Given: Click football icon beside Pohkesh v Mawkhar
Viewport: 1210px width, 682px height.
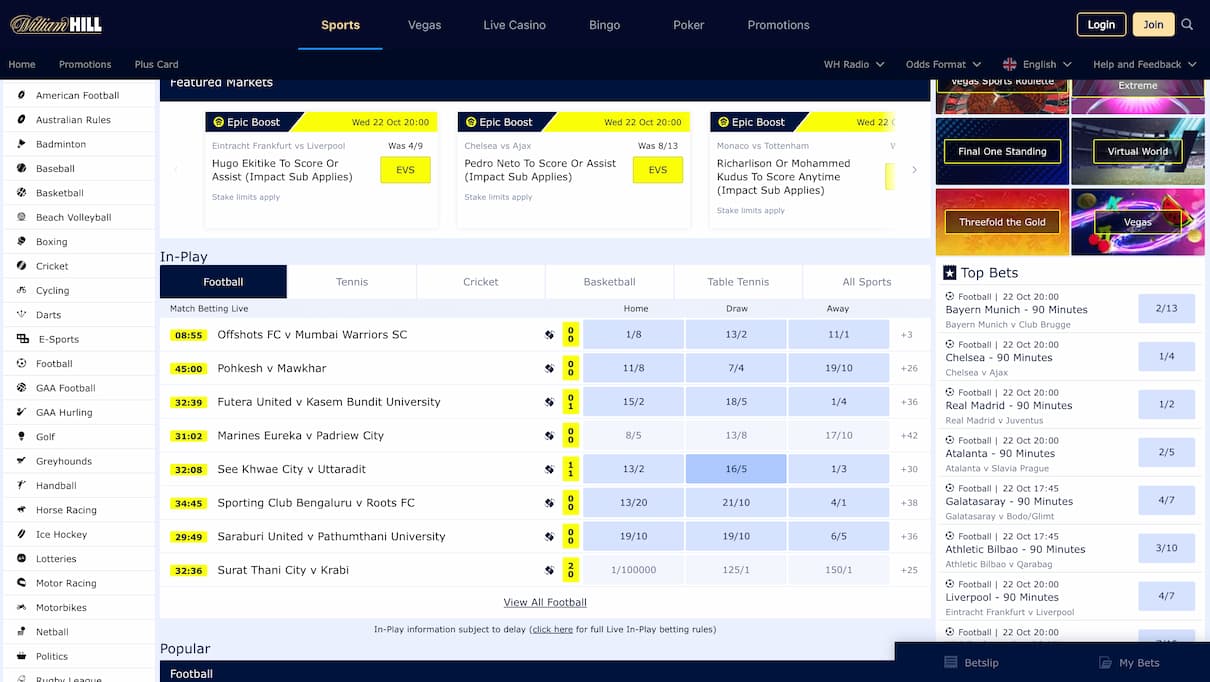Looking at the screenshot, I should pos(549,369).
